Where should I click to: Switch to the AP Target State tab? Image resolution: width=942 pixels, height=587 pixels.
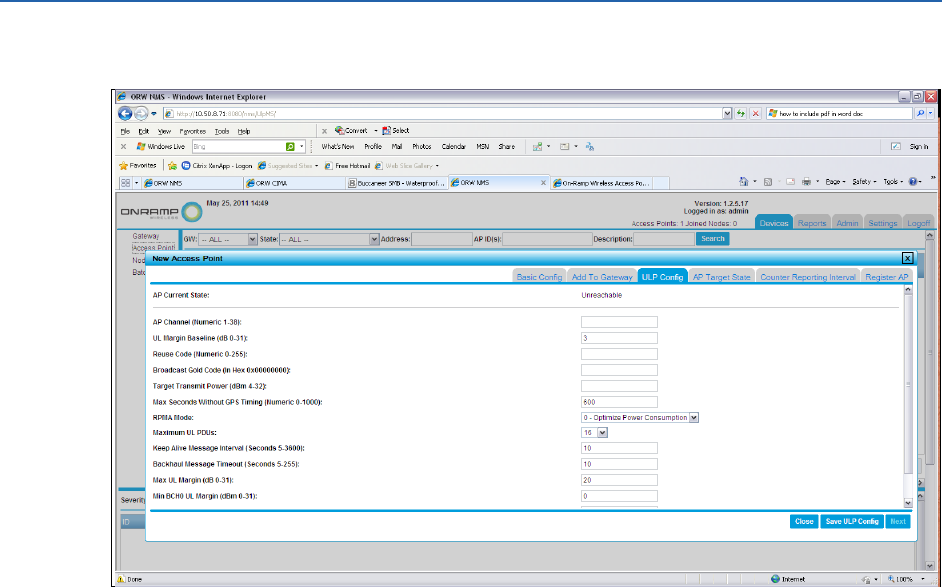tap(722, 276)
